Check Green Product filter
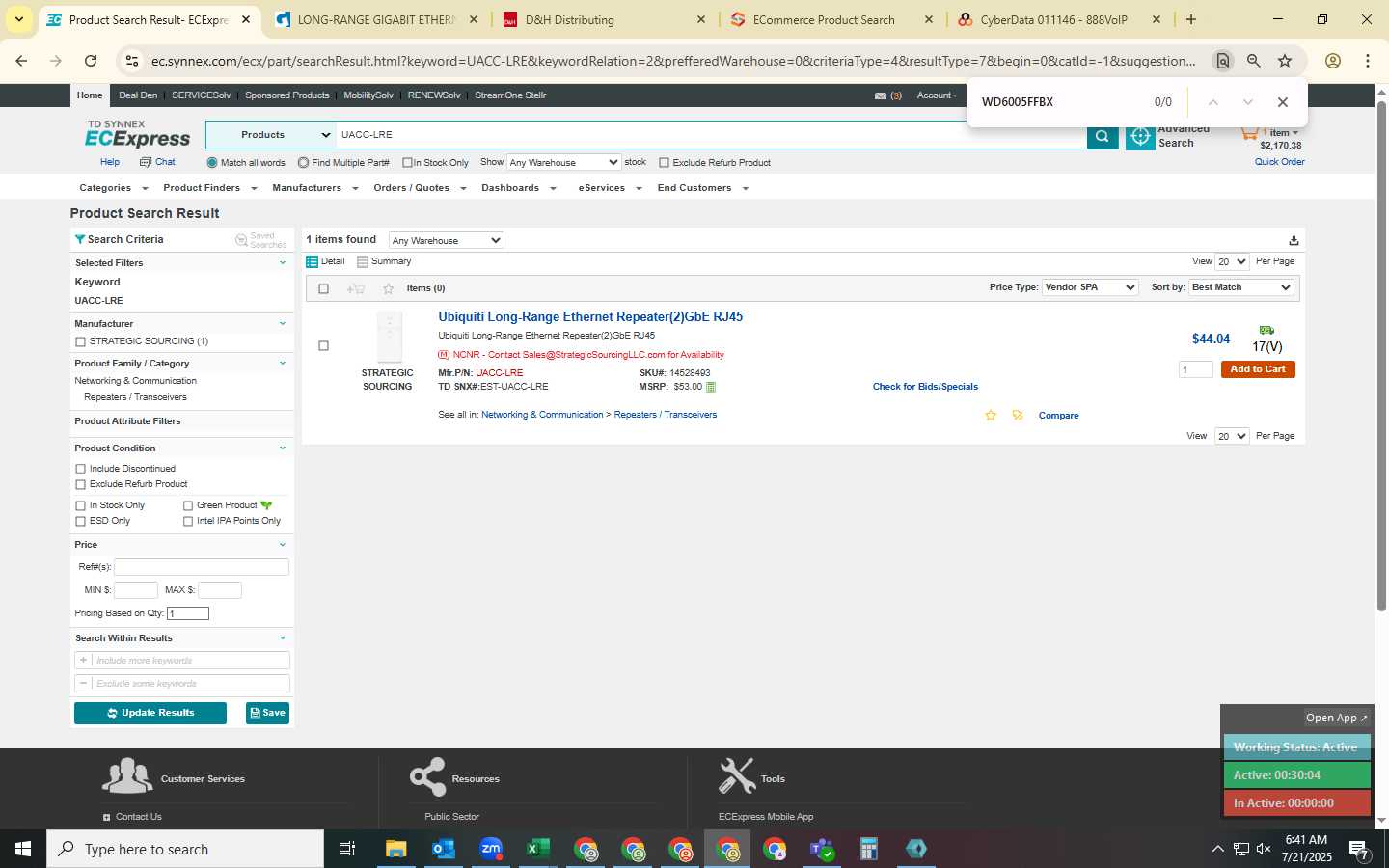This screenshot has height=868, width=1389. [188, 505]
